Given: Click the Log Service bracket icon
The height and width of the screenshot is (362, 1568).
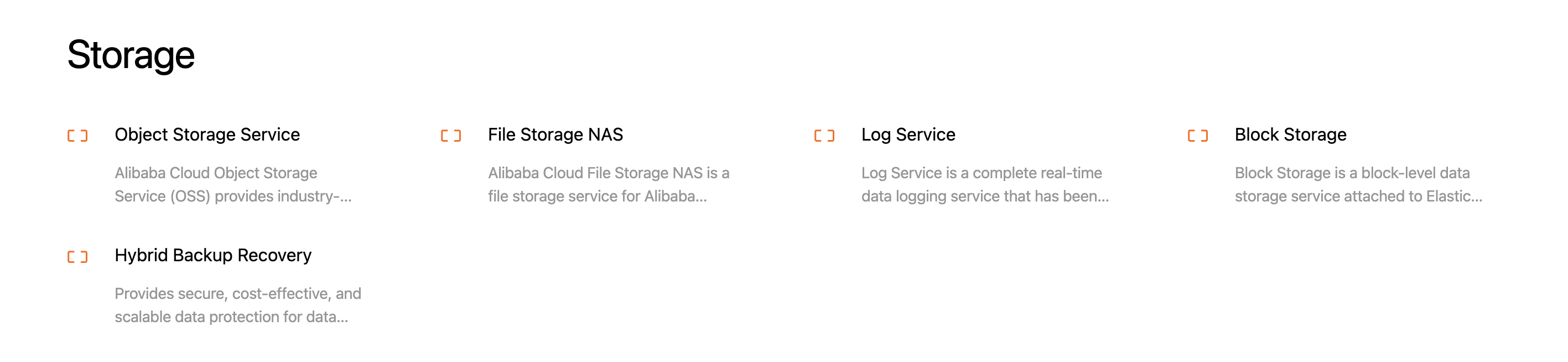Looking at the screenshot, I should [824, 135].
